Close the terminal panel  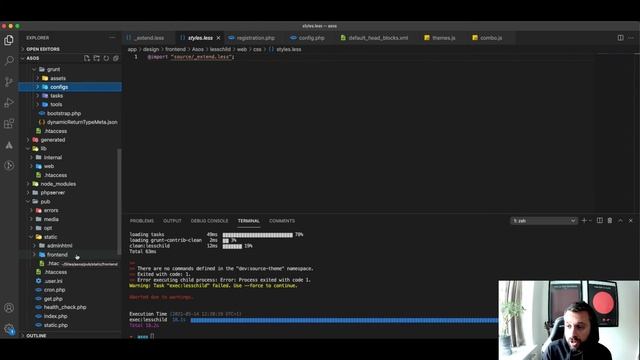tap(631, 220)
